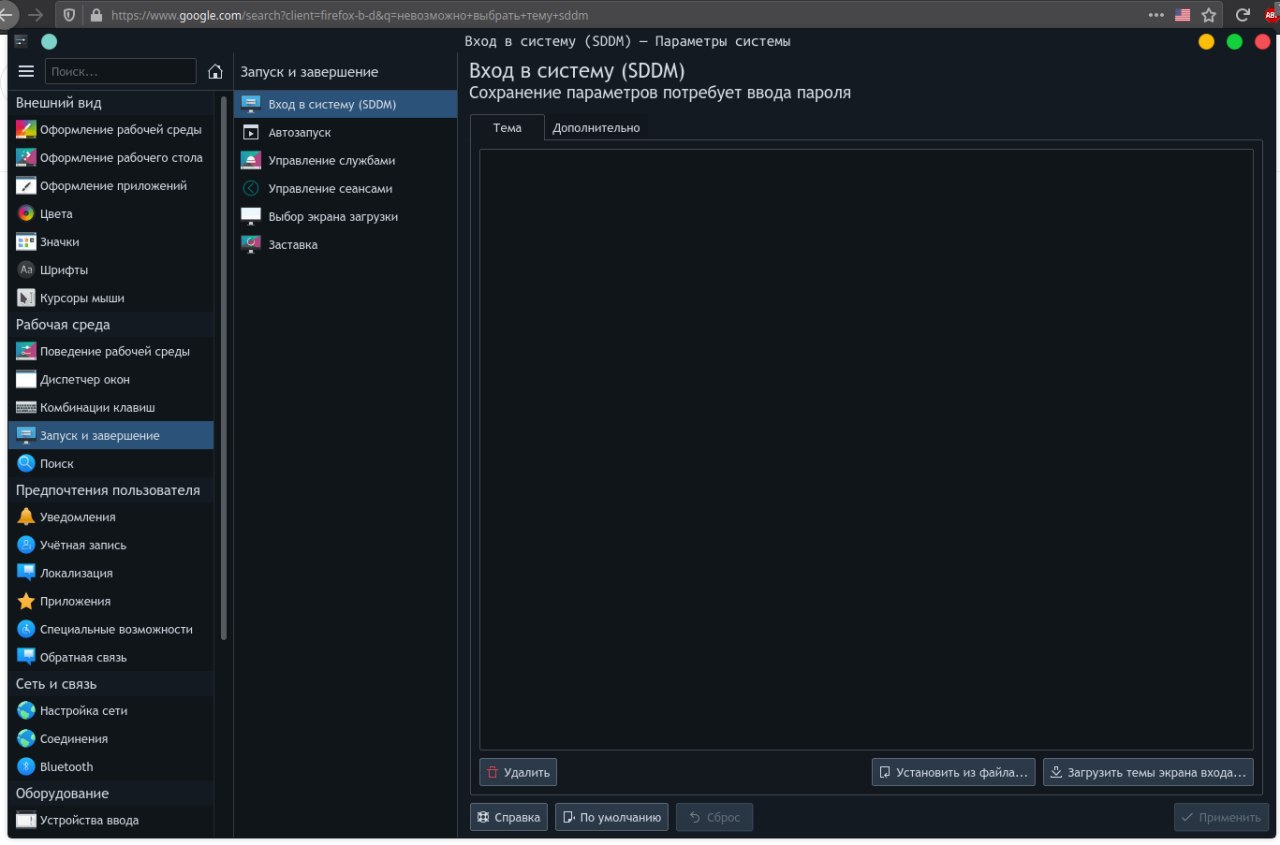Click the Предпочтения пользователя section header
Image resolution: width=1280 pixels, height=845 pixels.
click(x=111, y=490)
